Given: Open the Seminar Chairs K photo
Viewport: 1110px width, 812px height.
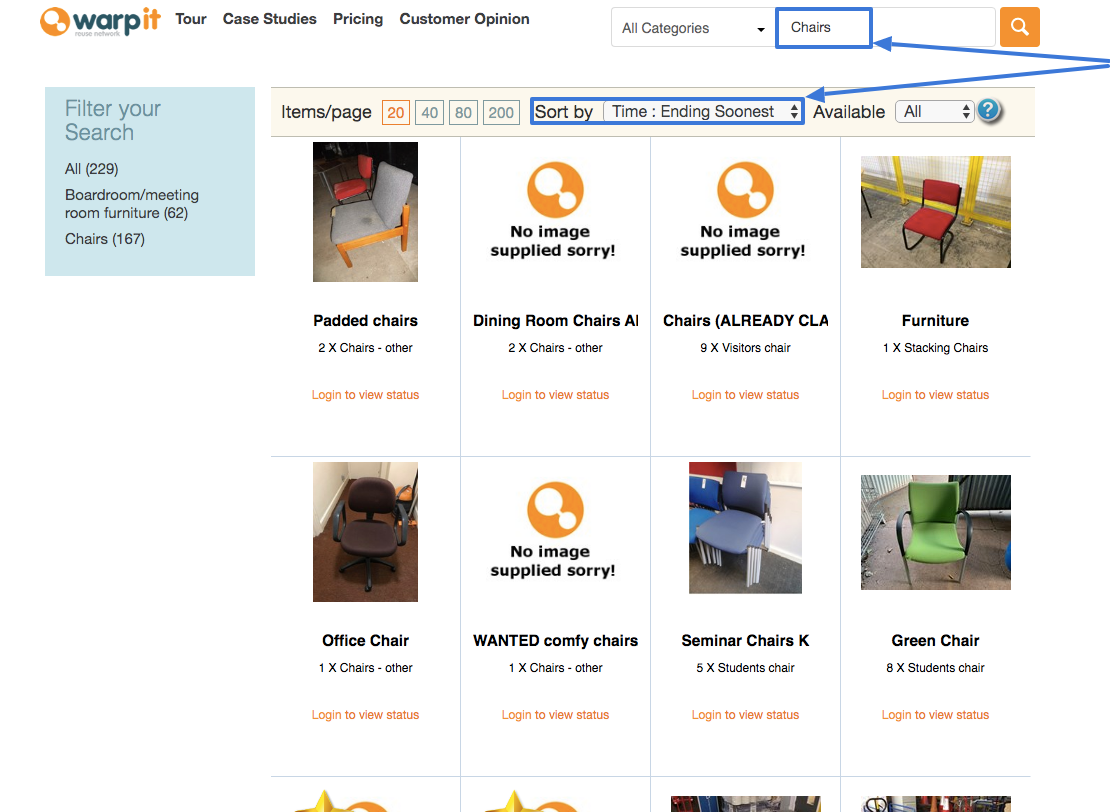Looking at the screenshot, I should (x=745, y=527).
